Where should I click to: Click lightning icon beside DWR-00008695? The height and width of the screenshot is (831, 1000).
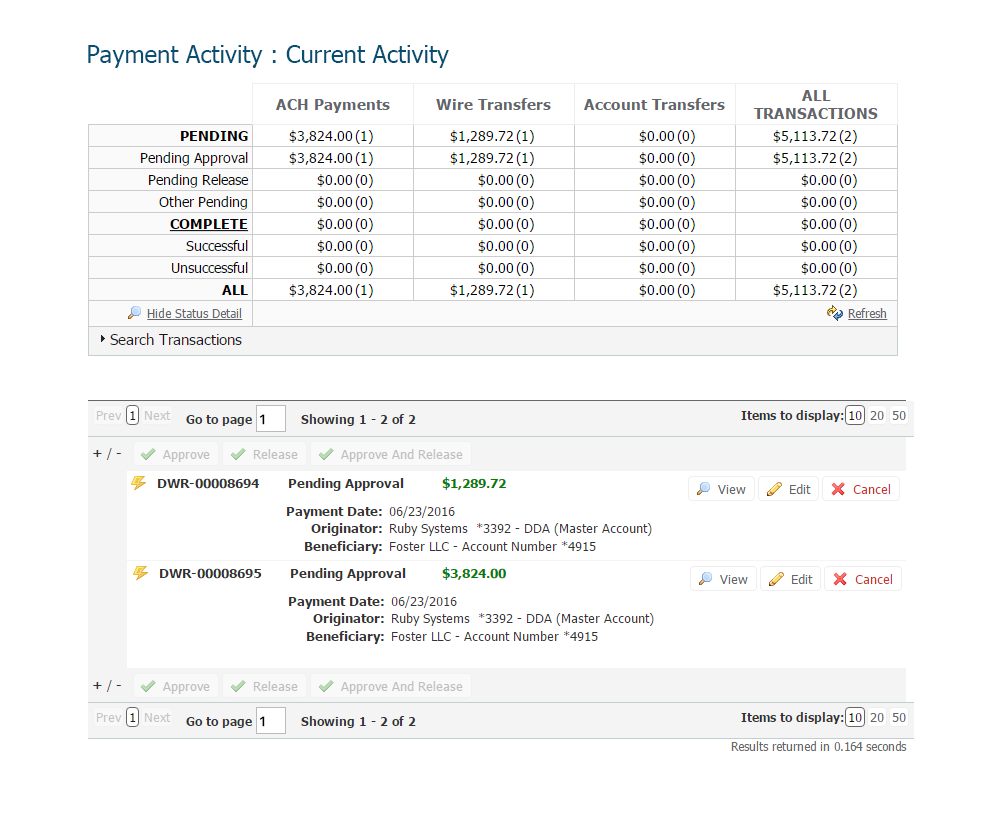141,573
